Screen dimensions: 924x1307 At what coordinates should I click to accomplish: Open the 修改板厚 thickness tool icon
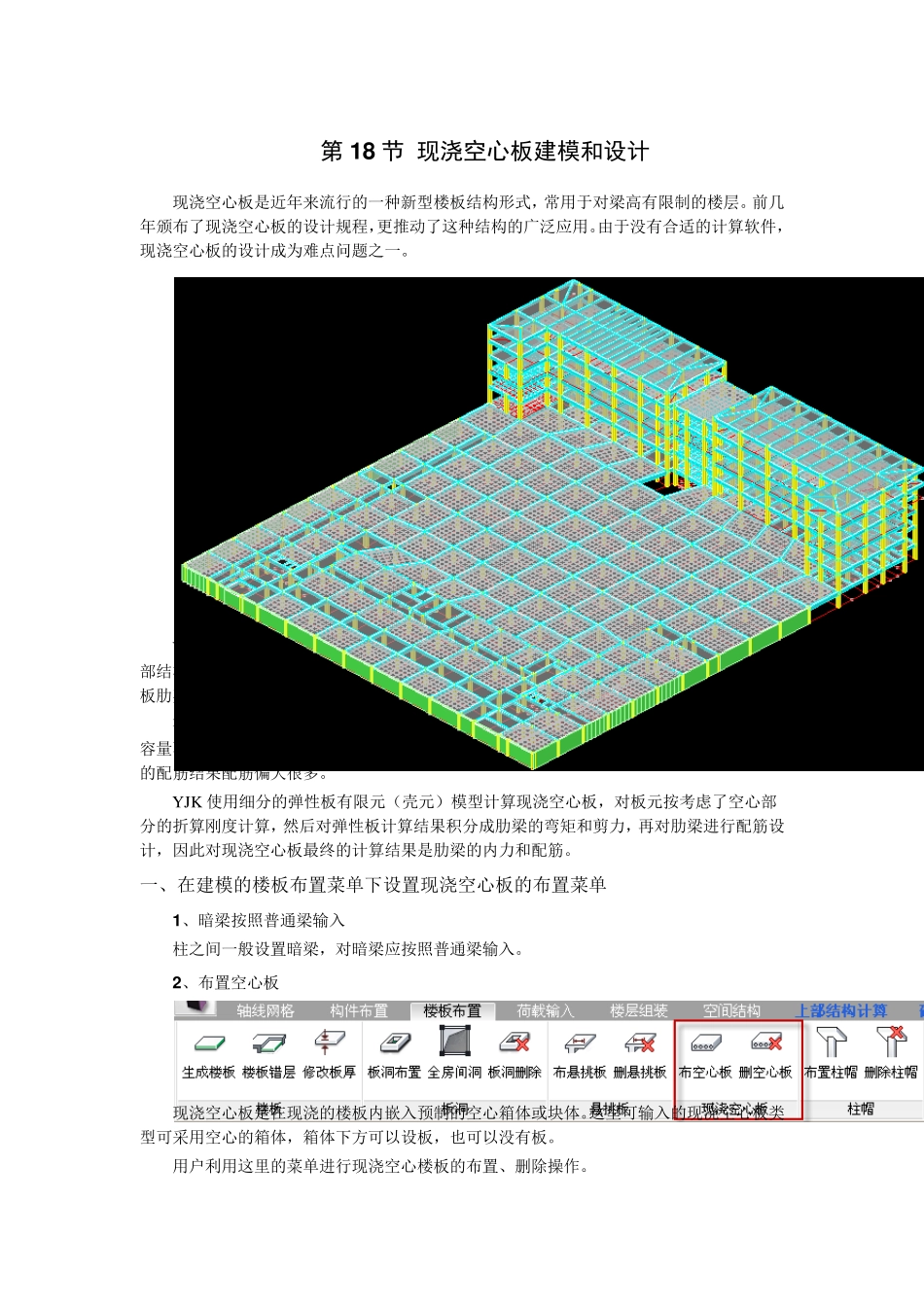click(x=328, y=1042)
